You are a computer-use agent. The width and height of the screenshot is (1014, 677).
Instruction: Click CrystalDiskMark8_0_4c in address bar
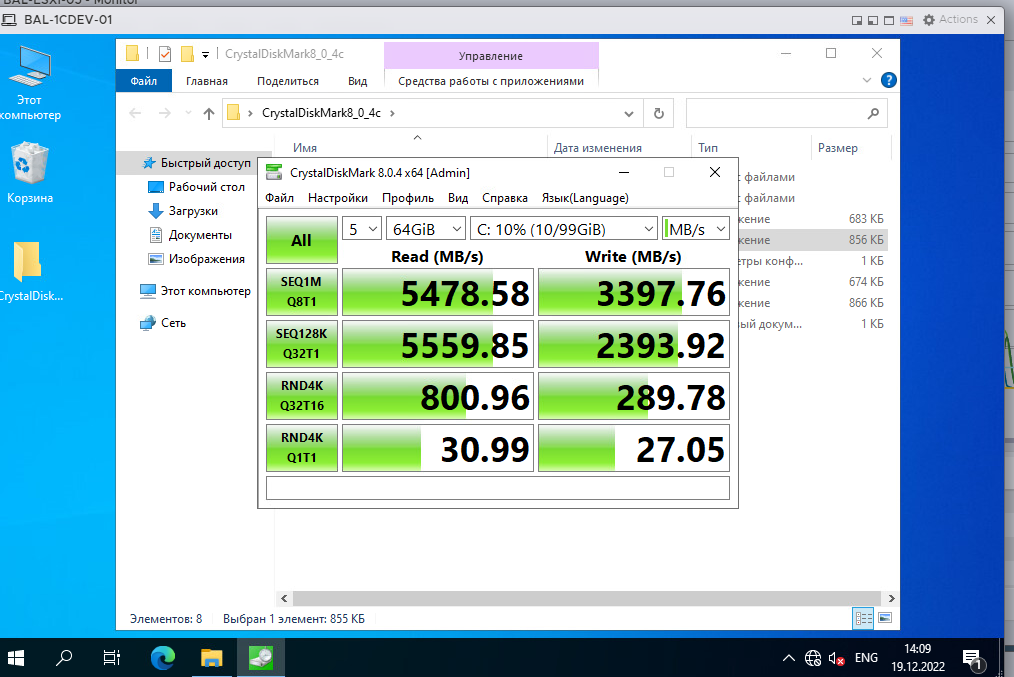[321, 113]
